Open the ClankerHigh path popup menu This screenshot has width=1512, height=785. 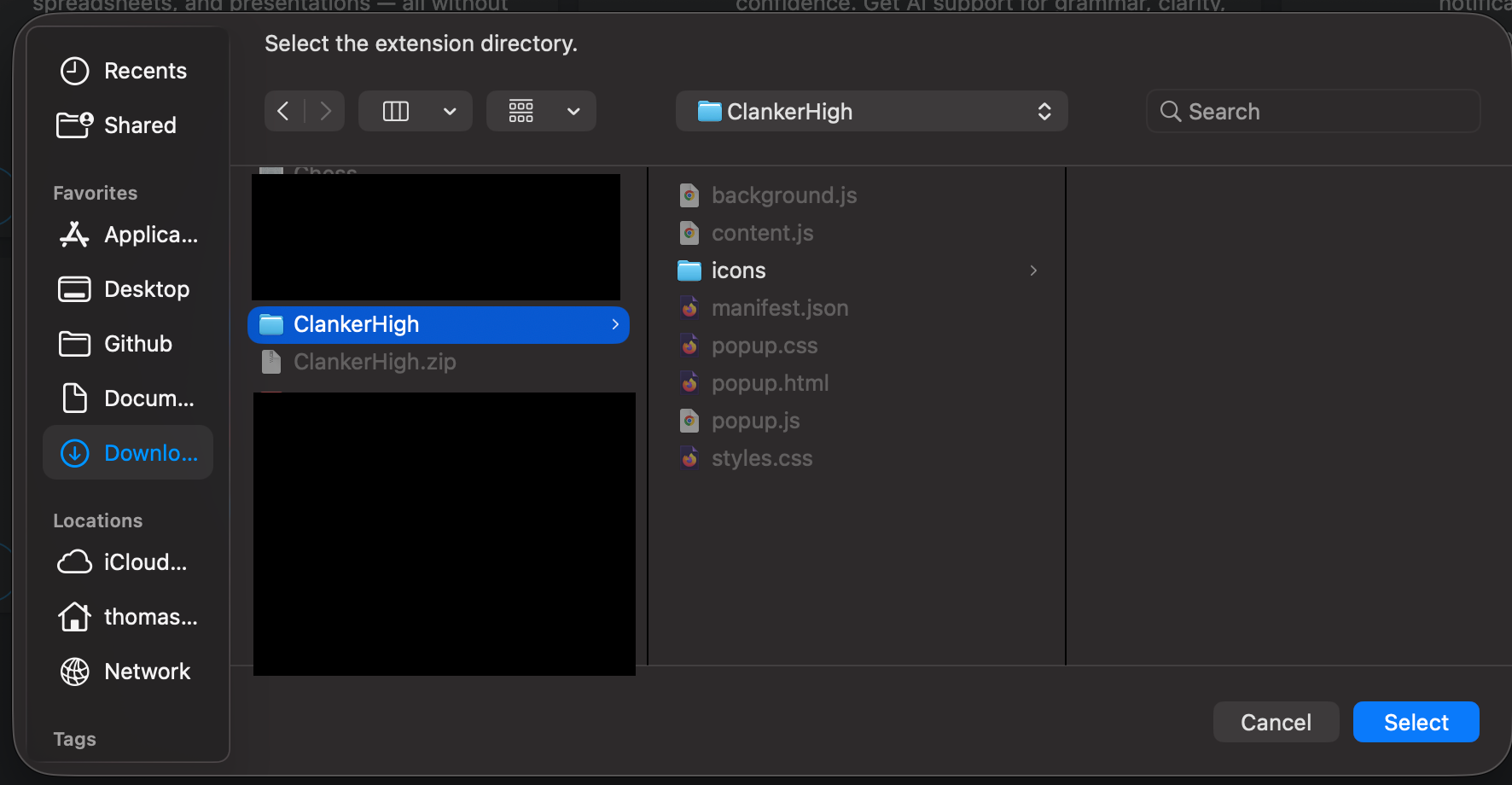click(x=871, y=111)
